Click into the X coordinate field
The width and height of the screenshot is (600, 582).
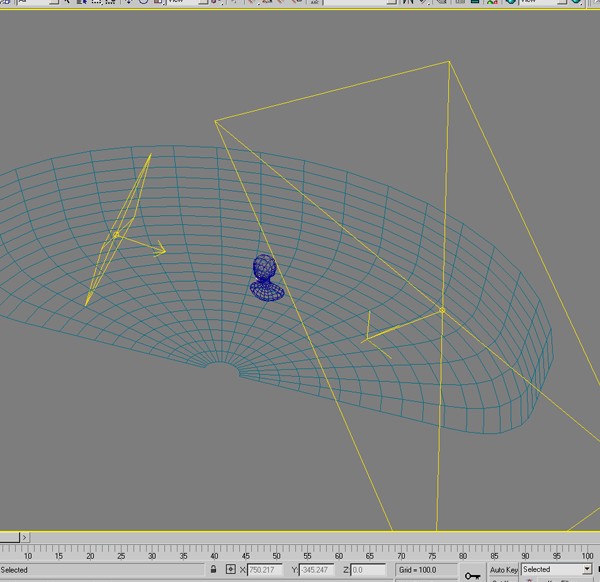[x=265, y=570]
